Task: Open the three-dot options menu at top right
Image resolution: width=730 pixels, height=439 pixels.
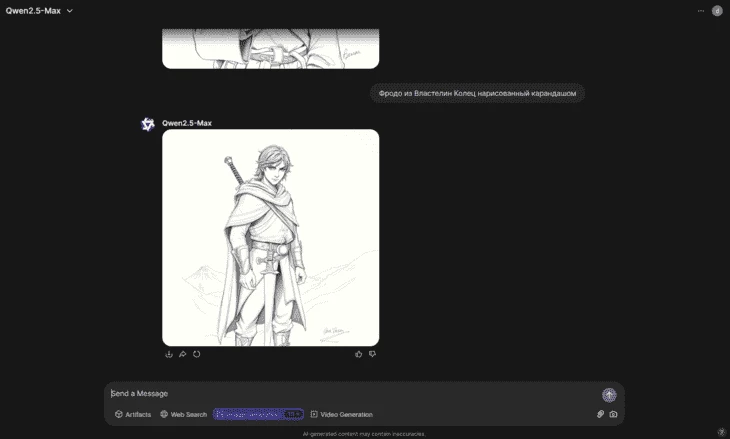Action: (701, 11)
